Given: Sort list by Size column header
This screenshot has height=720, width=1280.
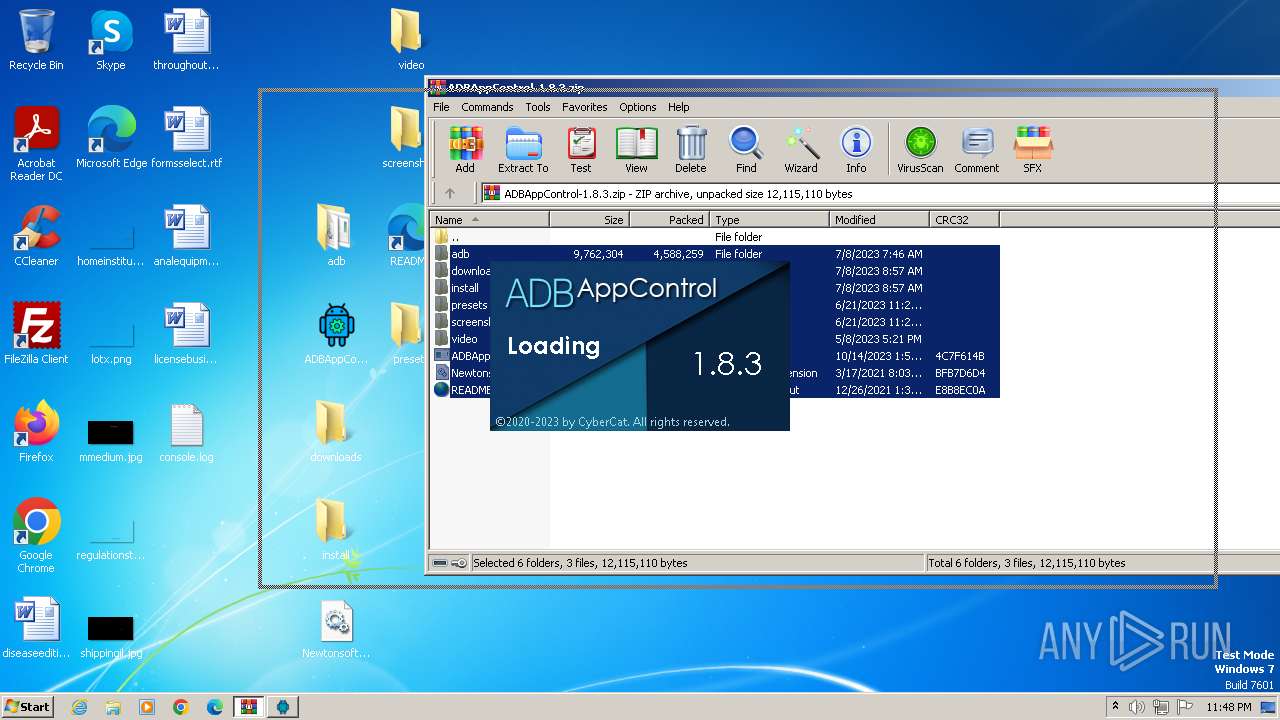Looking at the screenshot, I should [590, 220].
